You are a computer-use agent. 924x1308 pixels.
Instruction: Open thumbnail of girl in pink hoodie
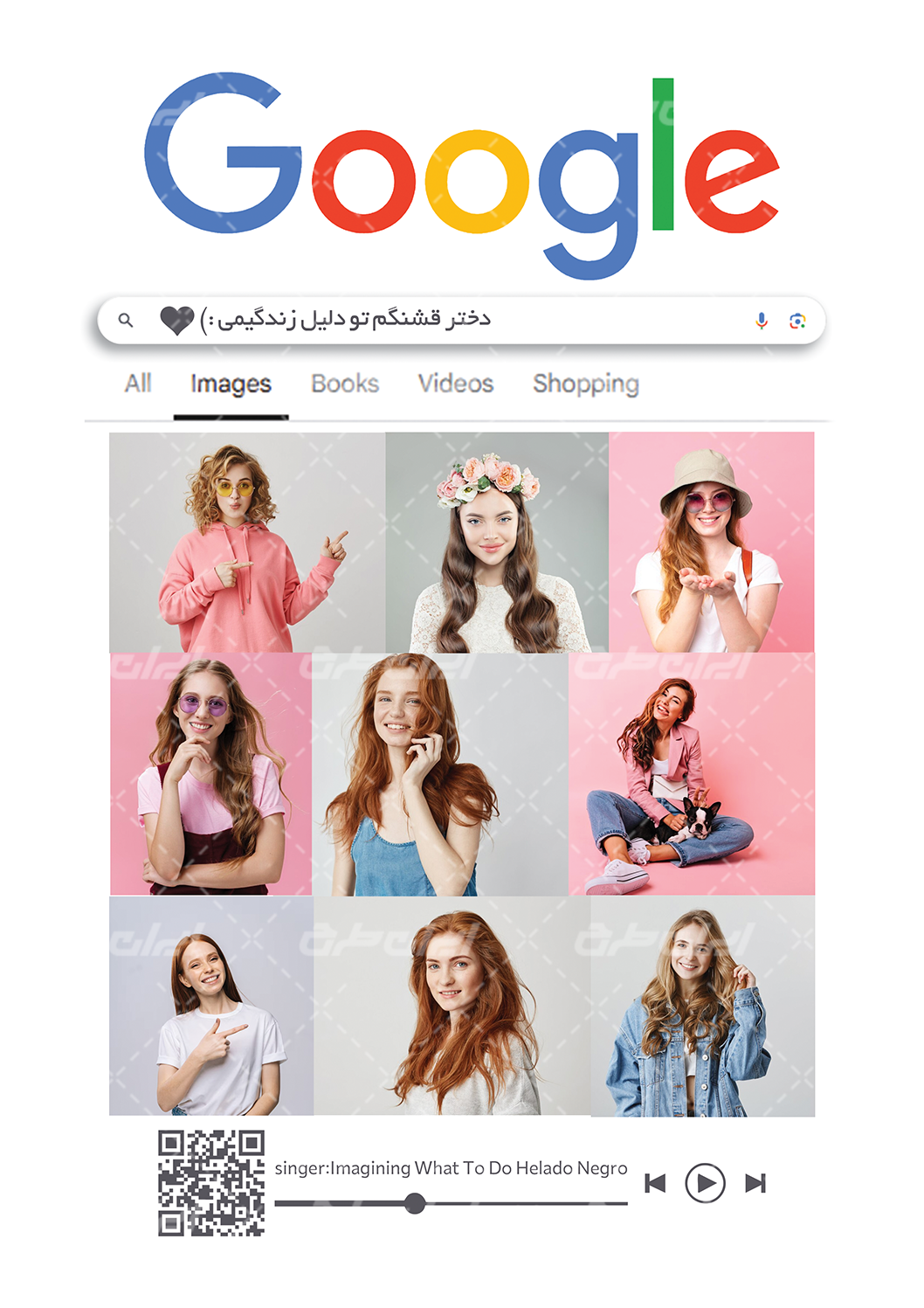click(x=247, y=543)
